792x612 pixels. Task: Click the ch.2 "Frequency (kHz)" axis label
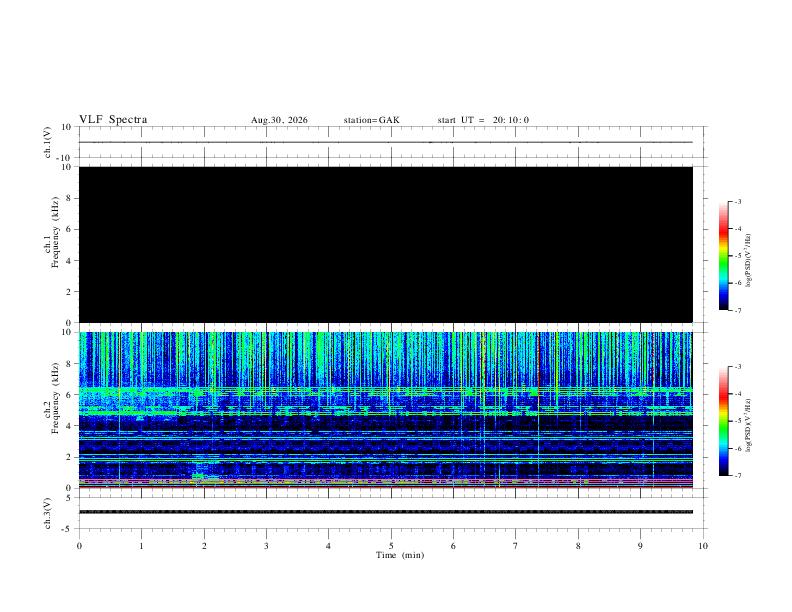pos(55,398)
